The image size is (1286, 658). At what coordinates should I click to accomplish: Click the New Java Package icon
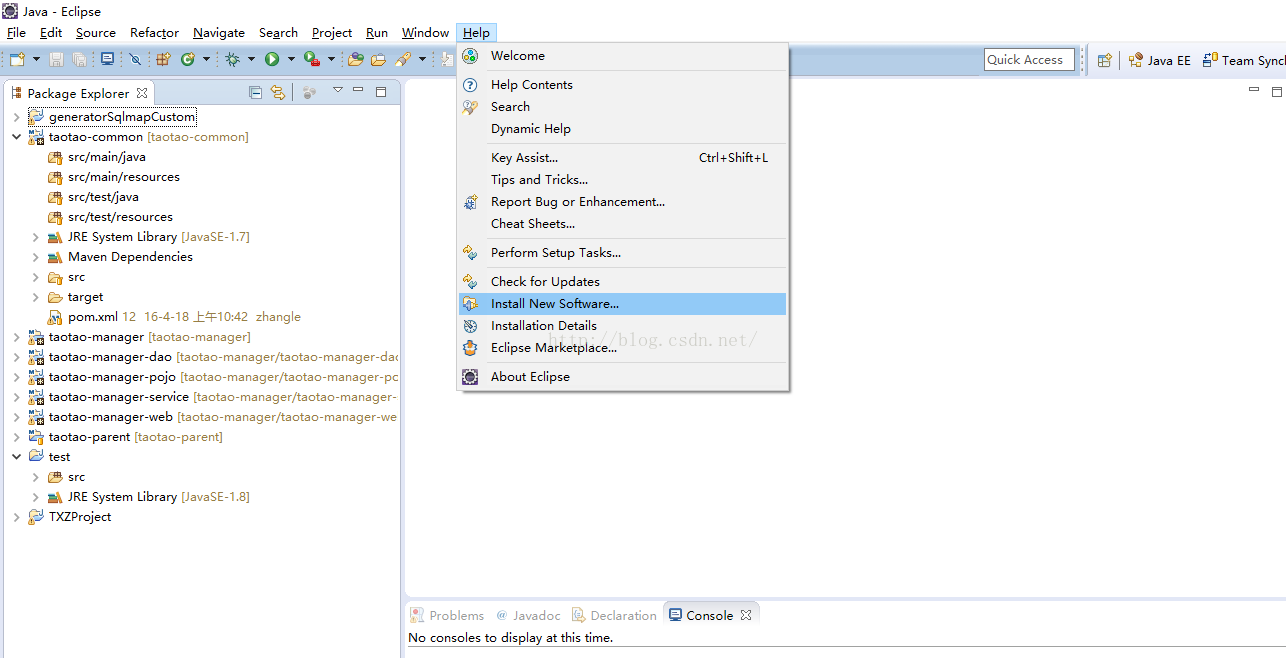coord(163,60)
